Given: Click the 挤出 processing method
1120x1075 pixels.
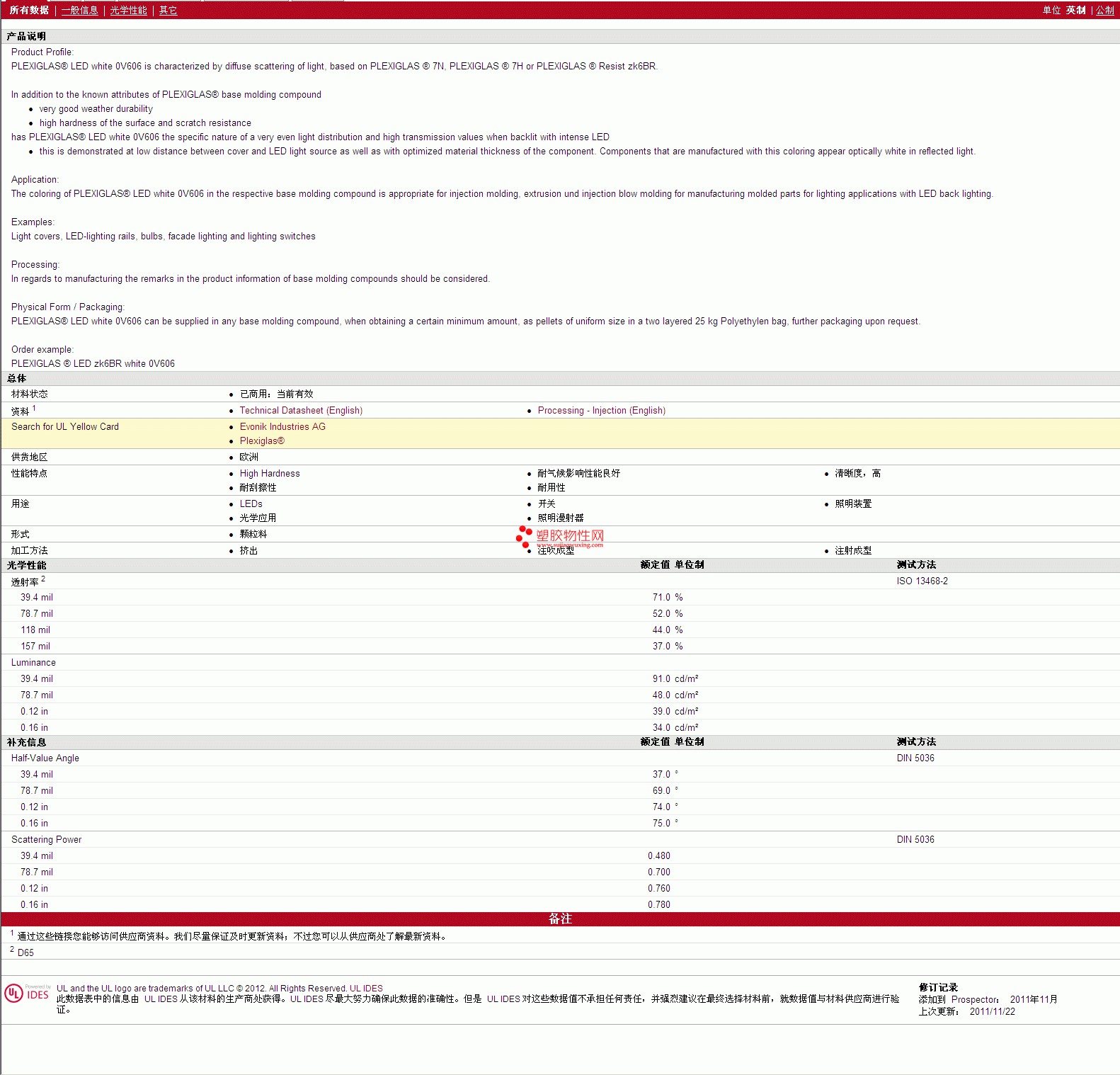Looking at the screenshot, I should pos(248,550).
